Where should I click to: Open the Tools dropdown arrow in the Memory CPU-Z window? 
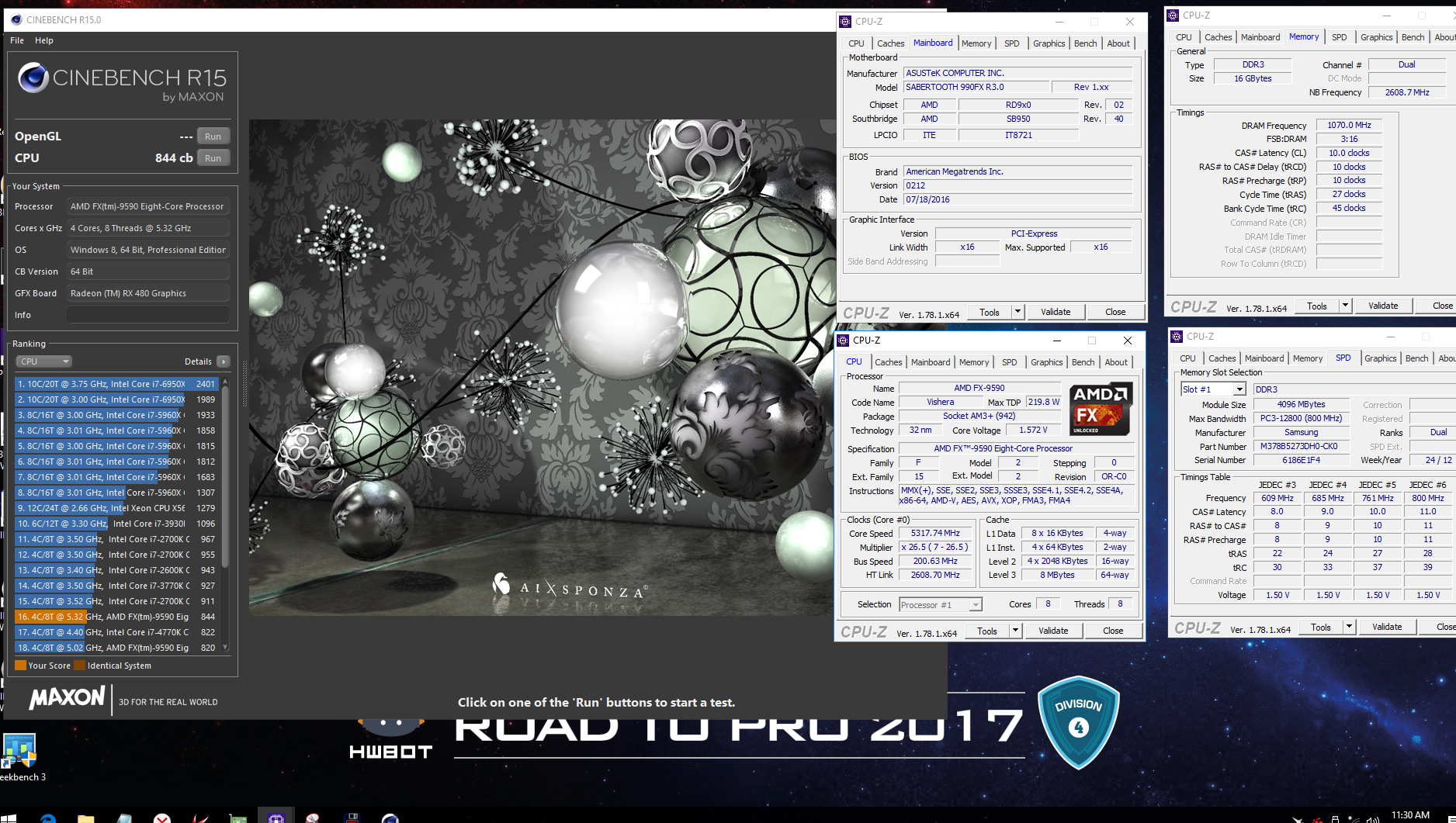[1345, 306]
